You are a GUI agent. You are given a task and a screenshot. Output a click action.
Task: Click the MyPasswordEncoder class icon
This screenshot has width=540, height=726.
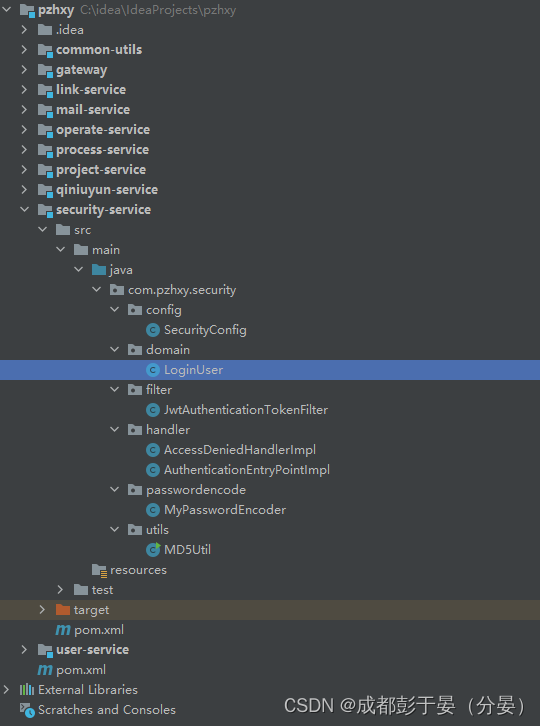[153, 510]
